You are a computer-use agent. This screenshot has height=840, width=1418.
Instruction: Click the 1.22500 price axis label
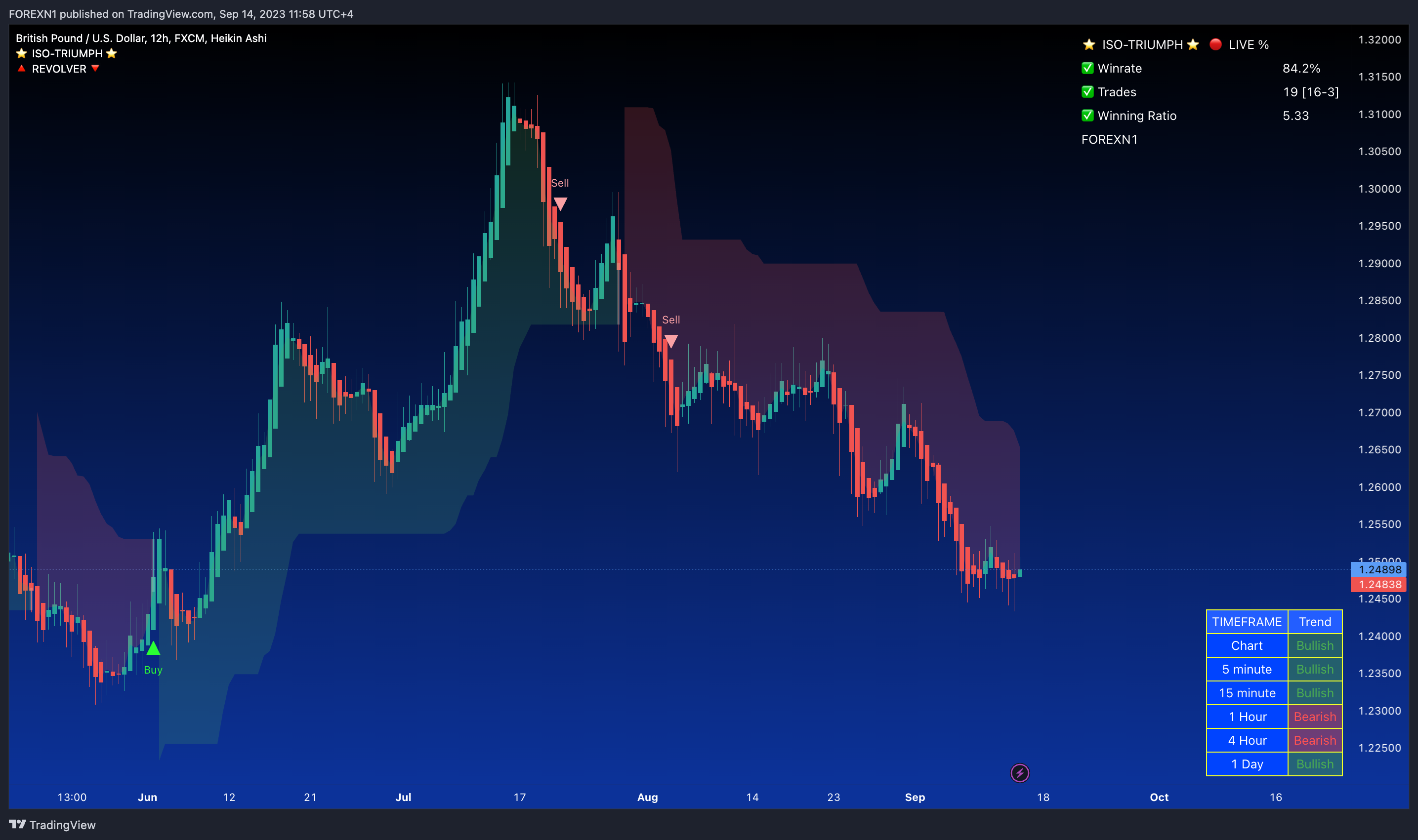[x=1379, y=748]
